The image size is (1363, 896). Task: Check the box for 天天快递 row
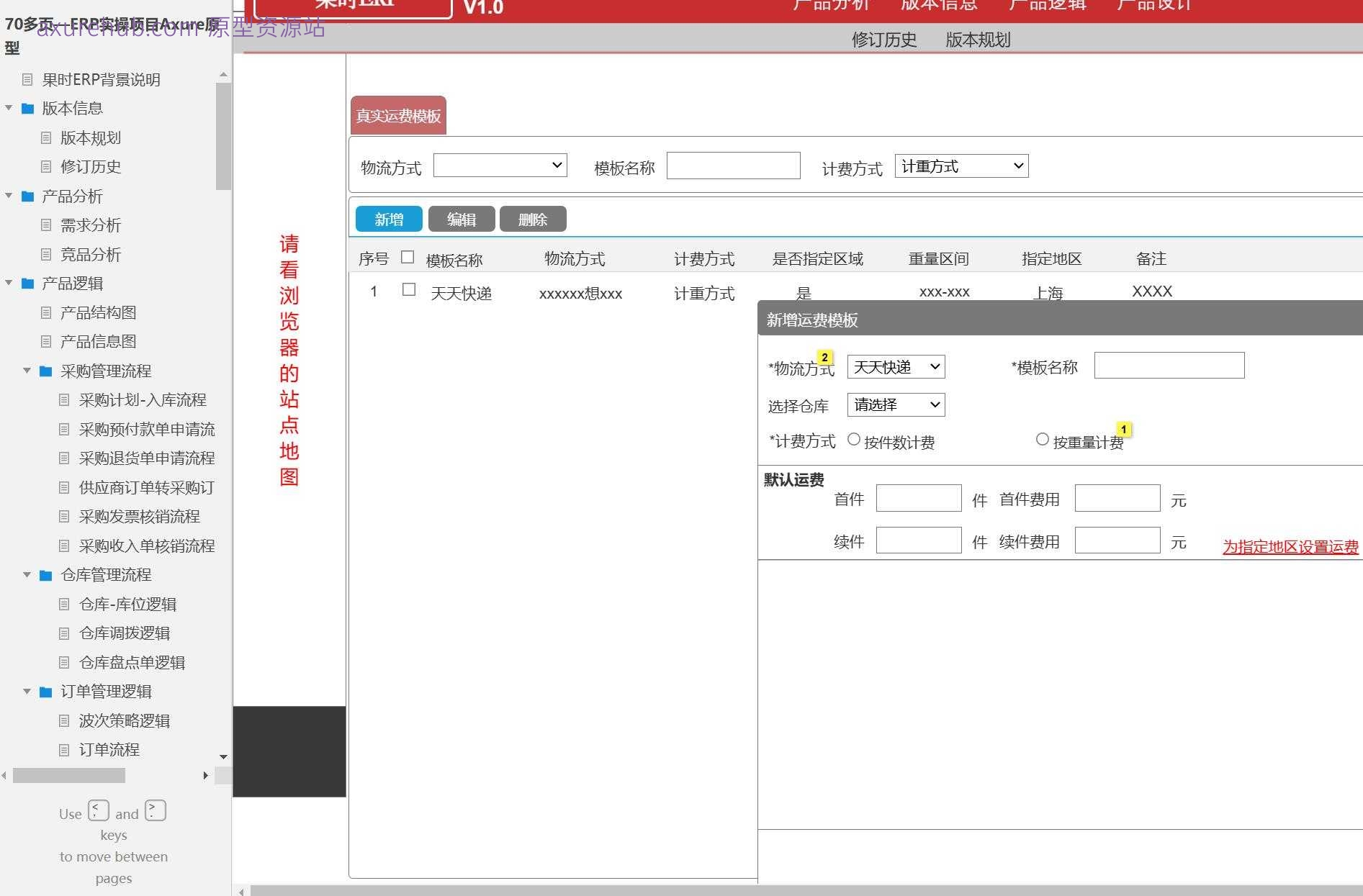[409, 289]
